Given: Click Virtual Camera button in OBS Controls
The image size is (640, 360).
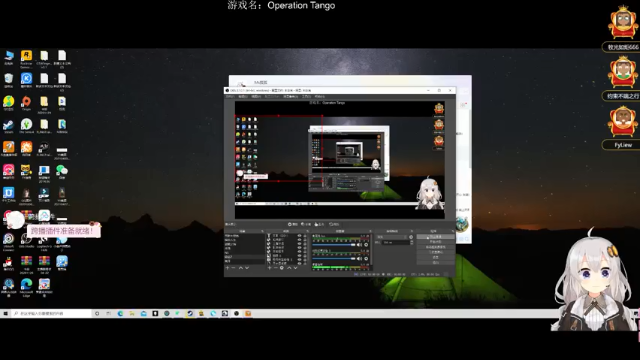Looking at the screenshot, I should pos(436,247).
